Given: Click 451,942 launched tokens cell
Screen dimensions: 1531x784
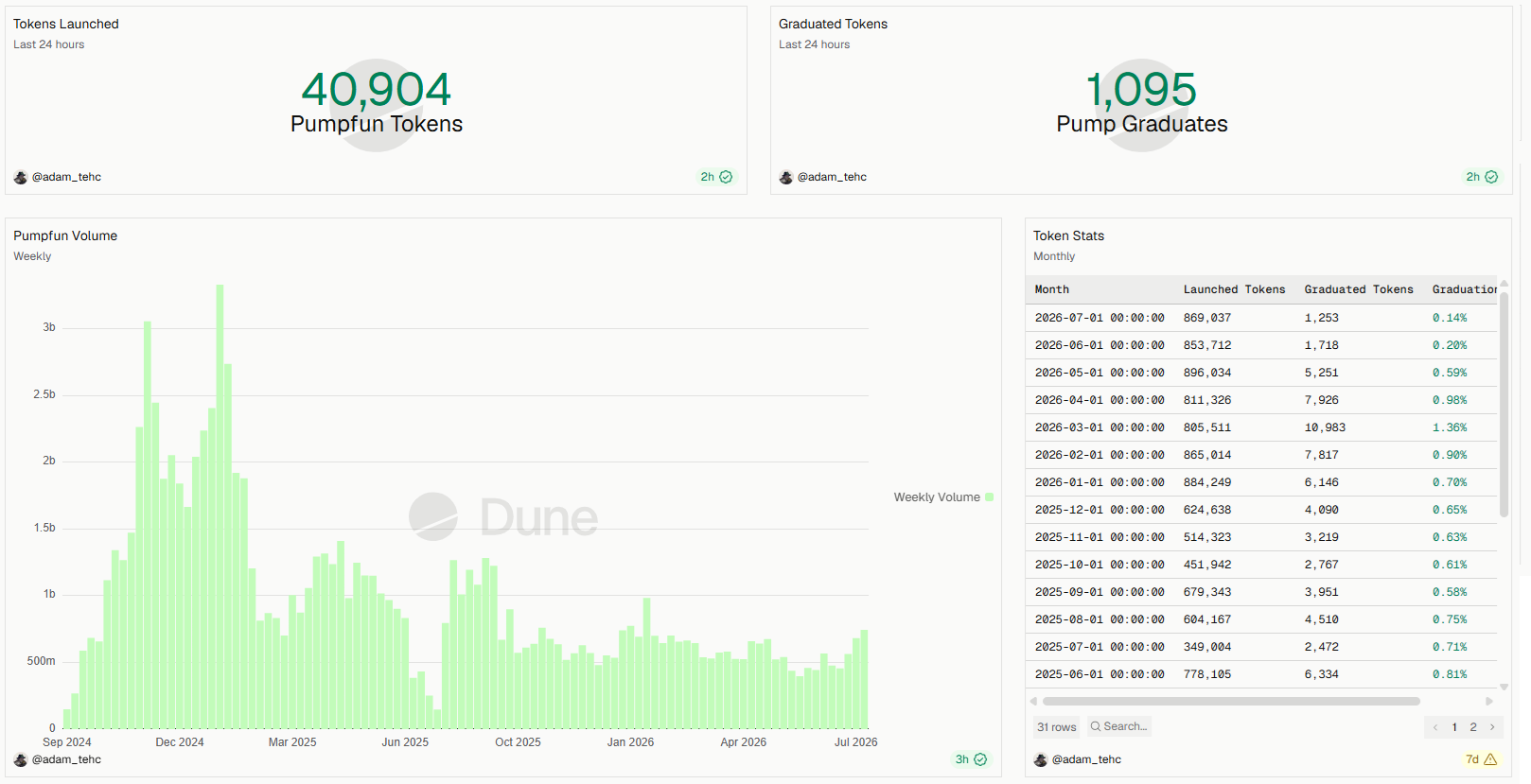Looking at the screenshot, I should pos(1207,565).
